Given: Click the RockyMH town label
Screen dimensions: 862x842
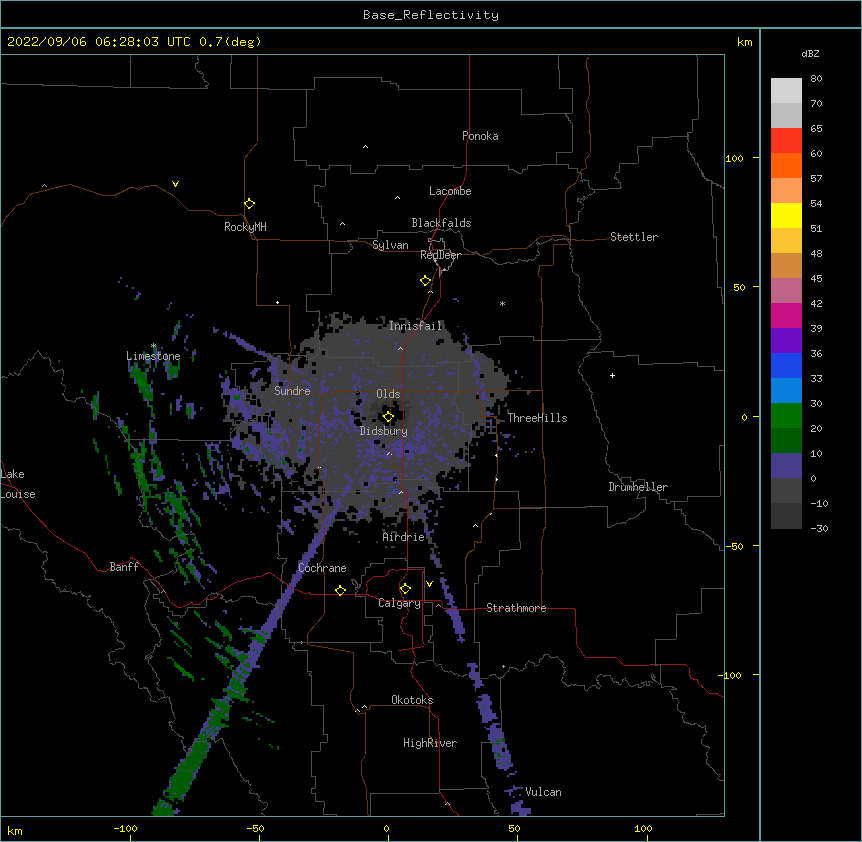Looking at the screenshot, I should 245,227.
